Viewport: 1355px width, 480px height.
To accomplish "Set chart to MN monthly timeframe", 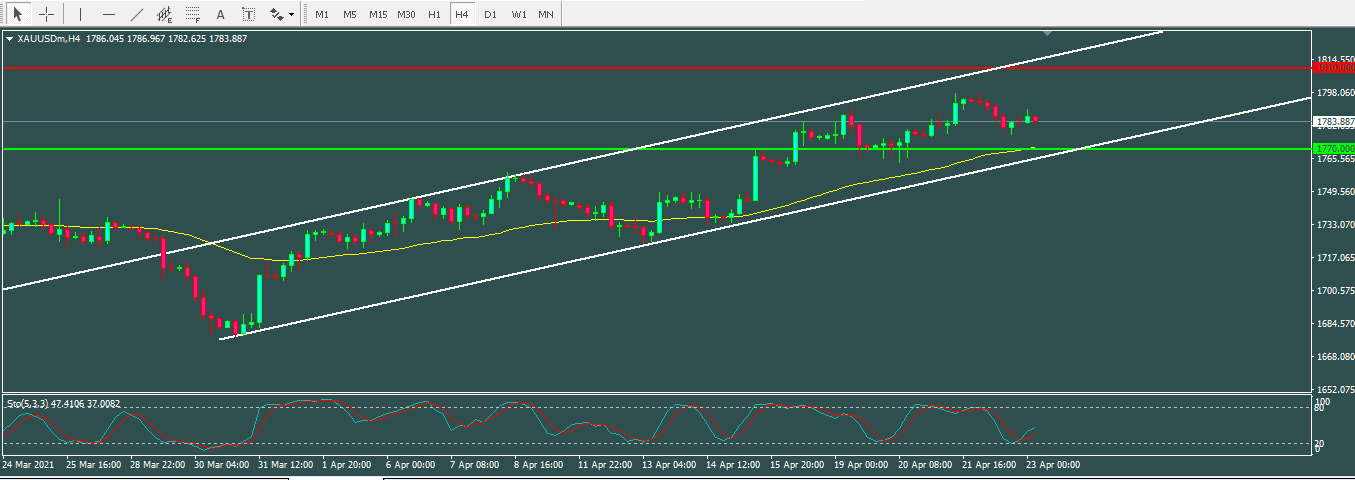I will (x=546, y=15).
